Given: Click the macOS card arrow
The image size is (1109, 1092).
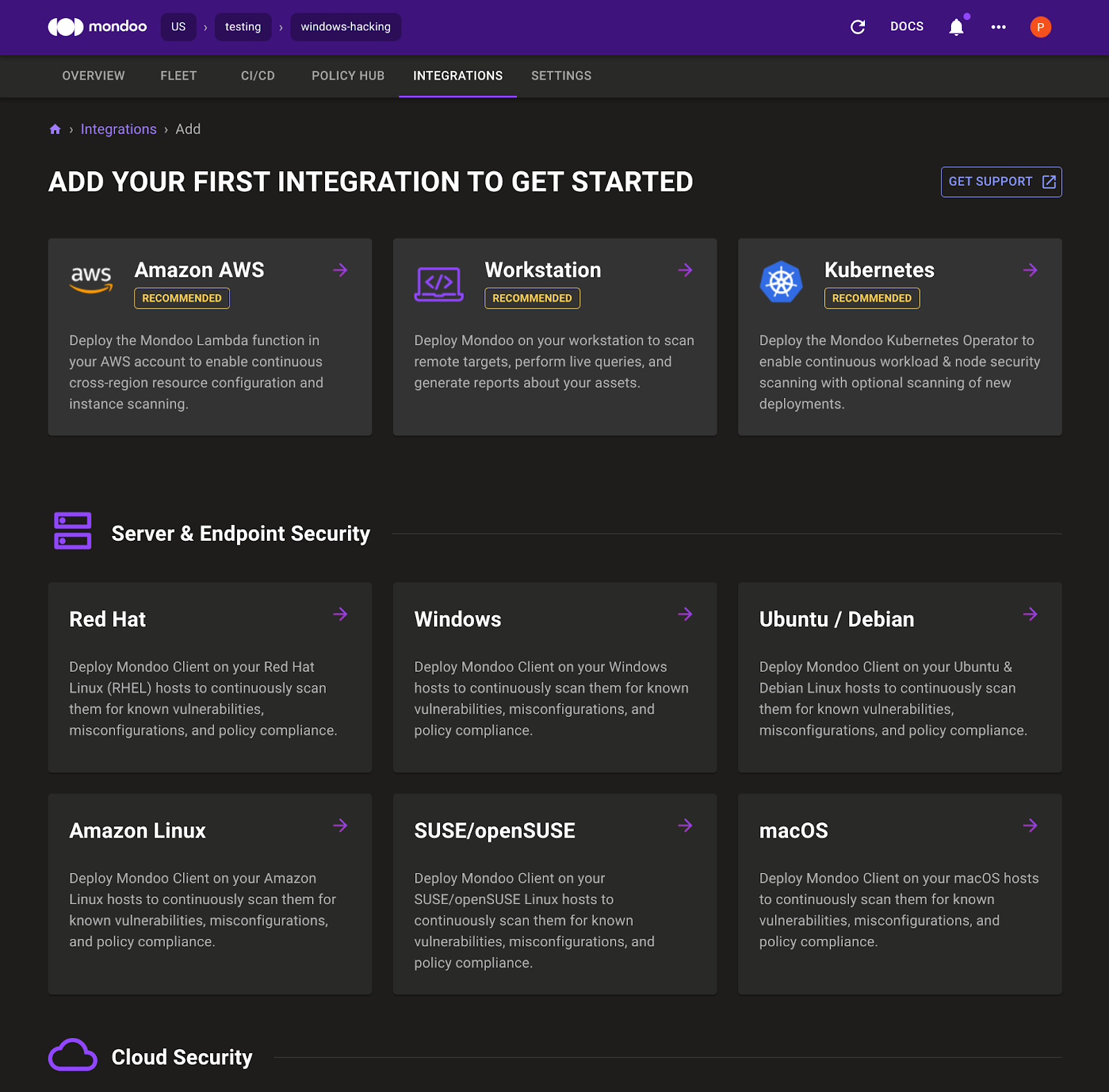Looking at the screenshot, I should tap(1031, 825).
